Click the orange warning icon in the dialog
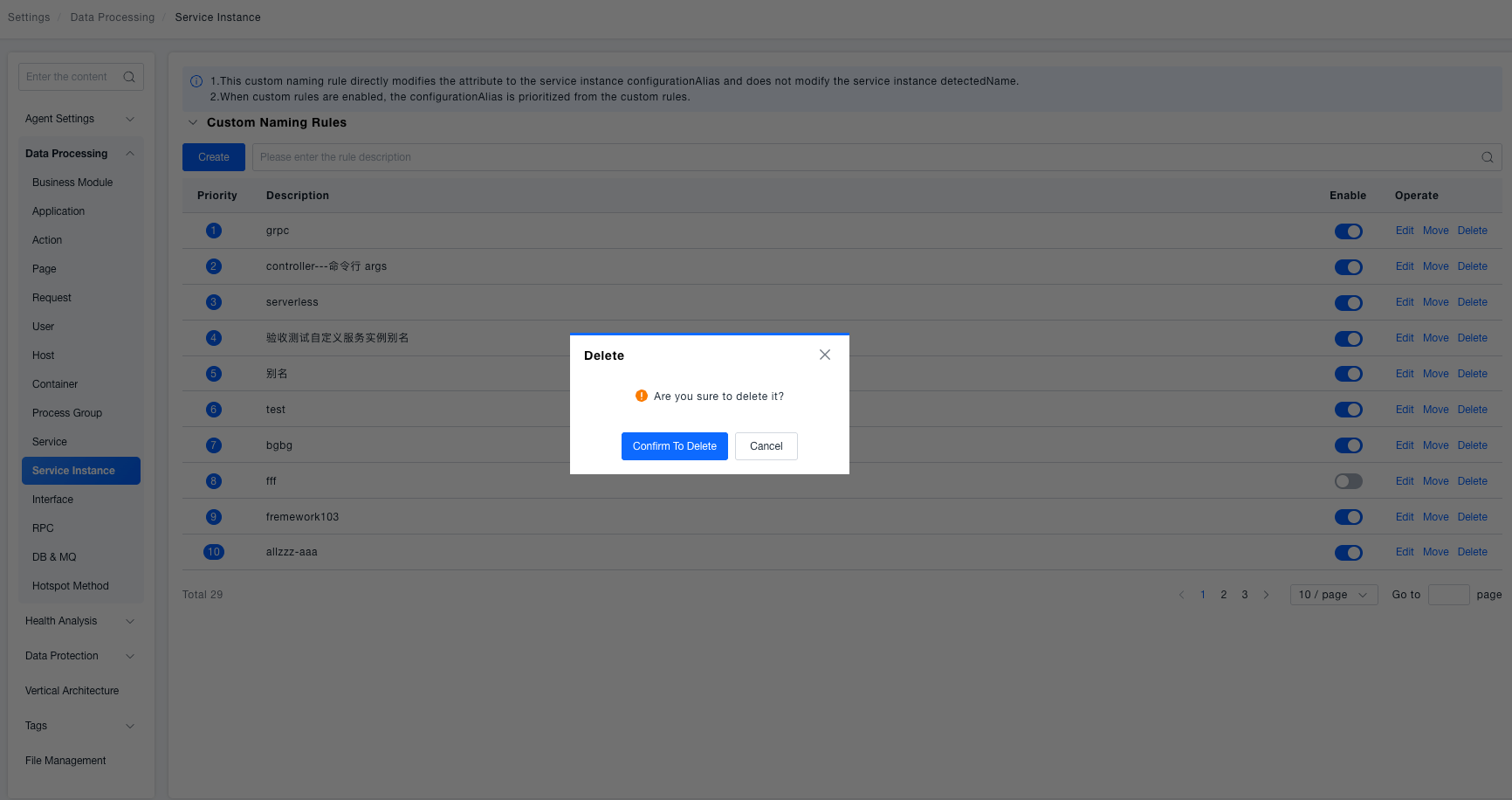This screenshot has height=800, width=1512. (x=642, y=396)
